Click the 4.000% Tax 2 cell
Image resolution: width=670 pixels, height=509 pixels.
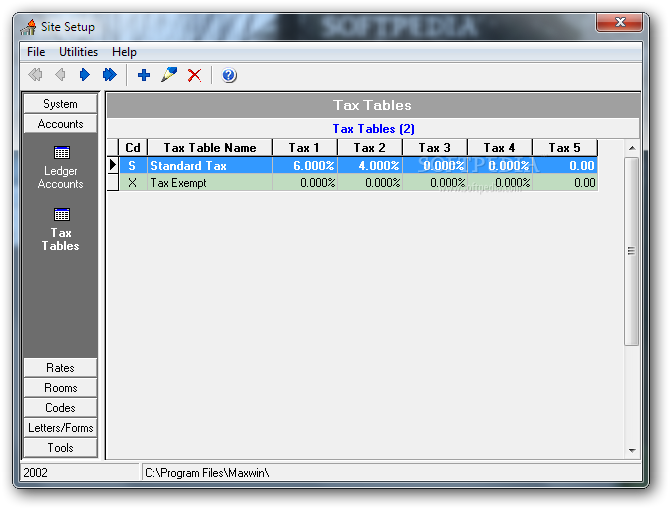pos(370,165)
